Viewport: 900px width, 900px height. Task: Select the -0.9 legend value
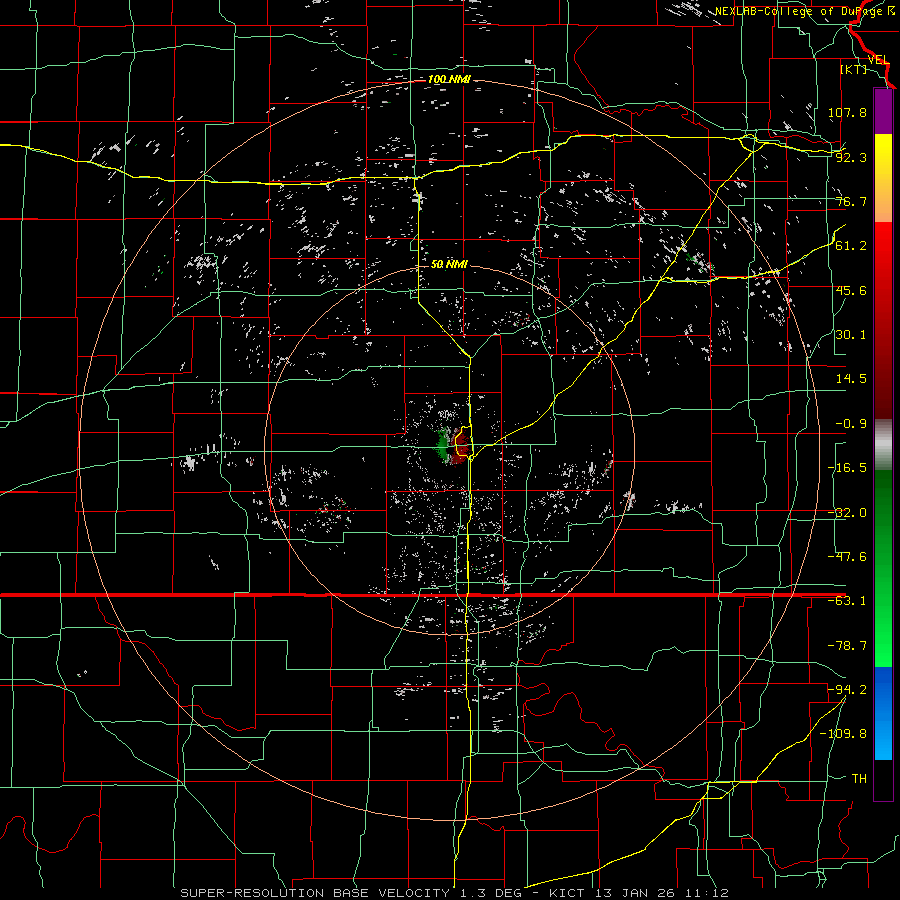[851, 424]
